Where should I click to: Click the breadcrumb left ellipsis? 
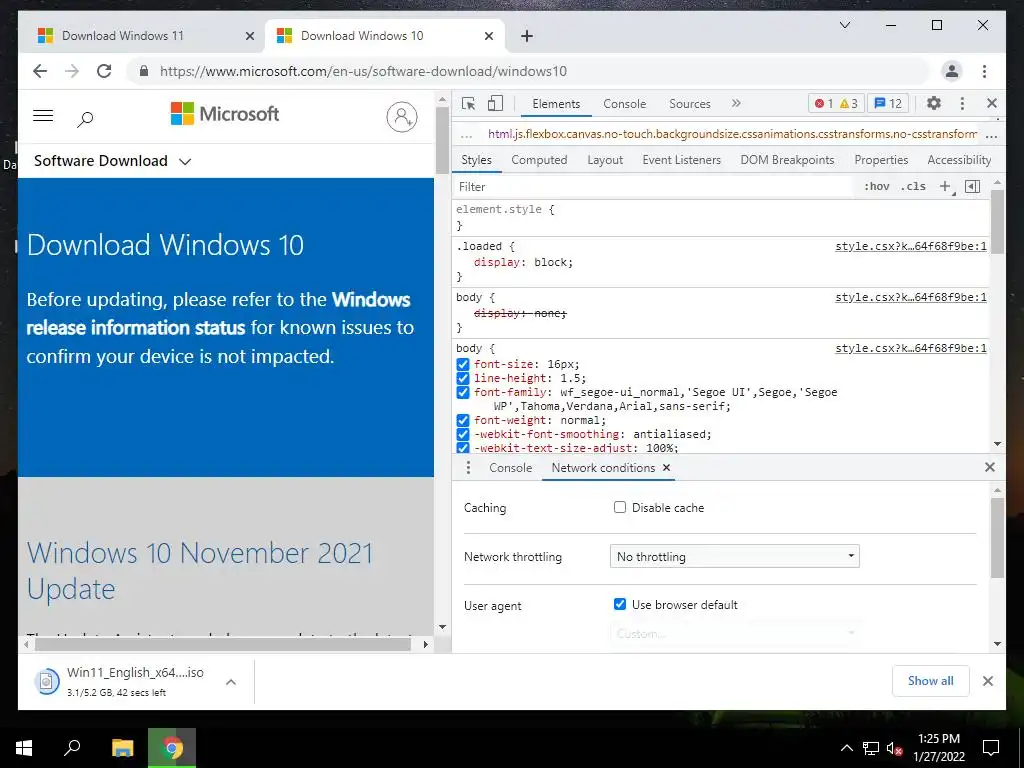466,135
